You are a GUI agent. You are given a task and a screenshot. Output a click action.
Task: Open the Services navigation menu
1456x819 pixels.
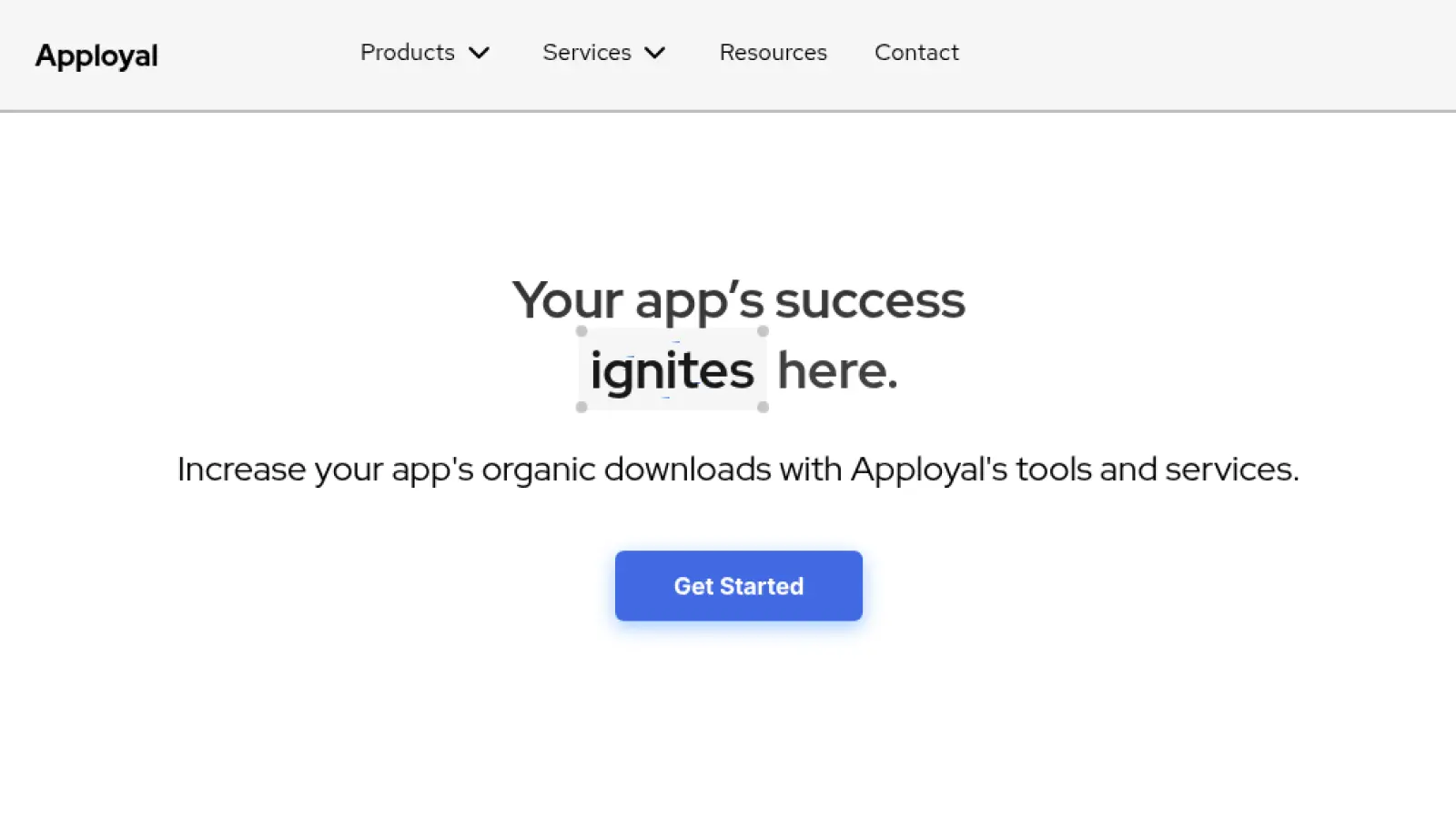[587, 53]
